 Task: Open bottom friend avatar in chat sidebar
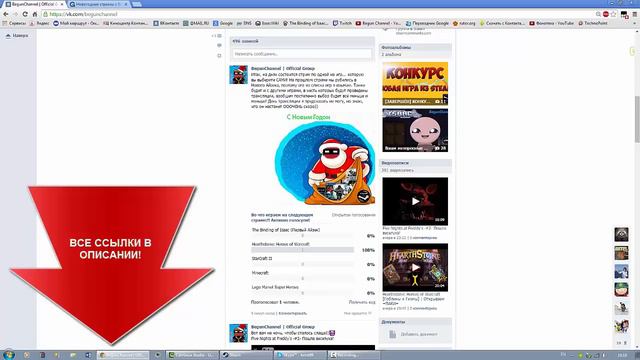(x=621, y=326)
